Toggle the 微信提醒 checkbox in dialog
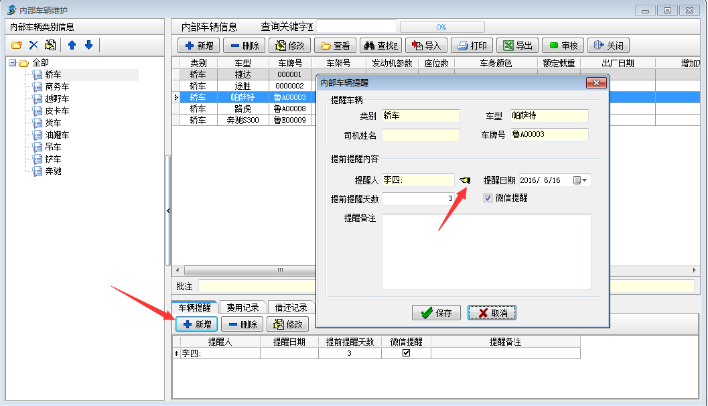 (x=489, y=198)
